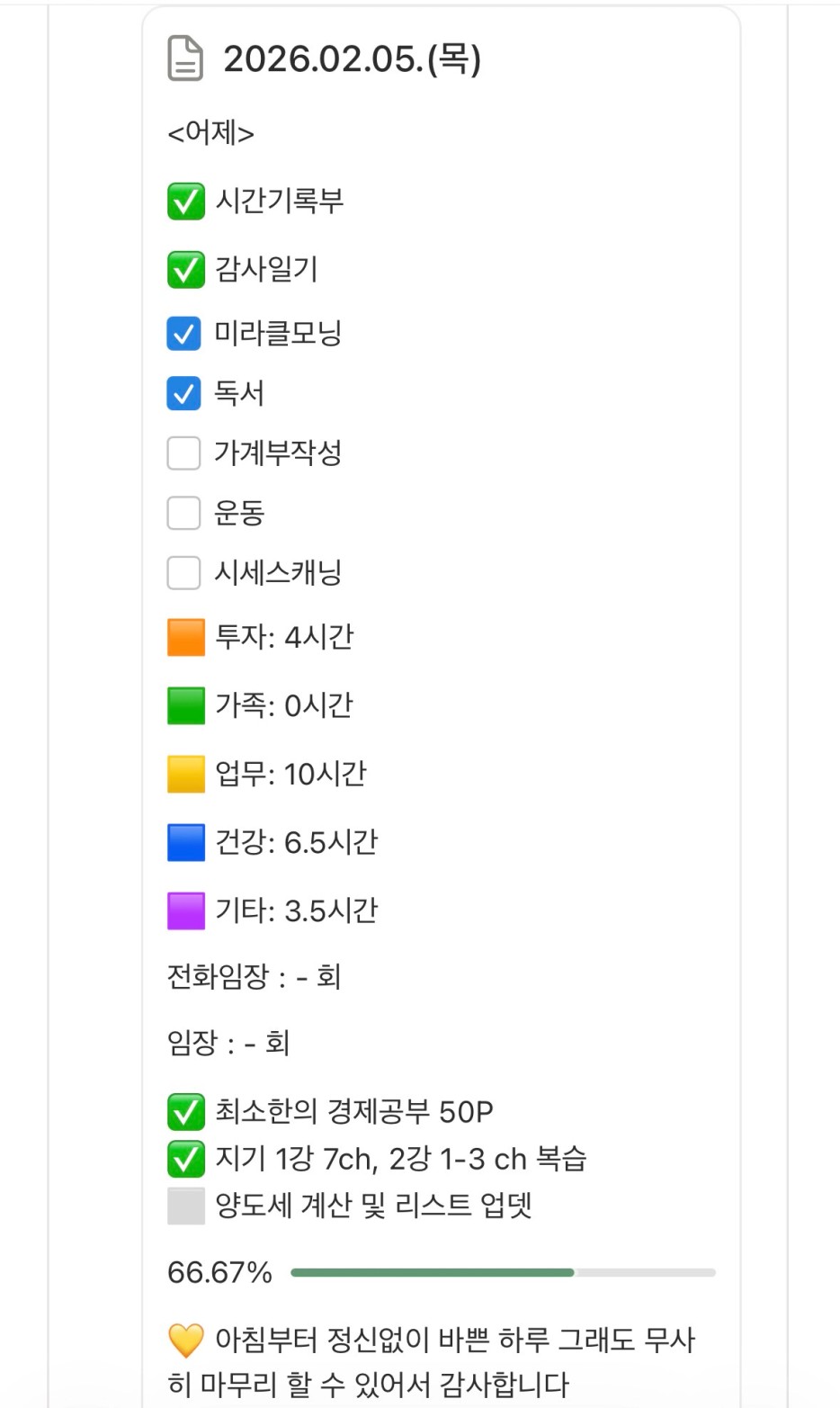Open the 2026.02.05.(목) page title
840x1408 pixels.
[352, 59]
